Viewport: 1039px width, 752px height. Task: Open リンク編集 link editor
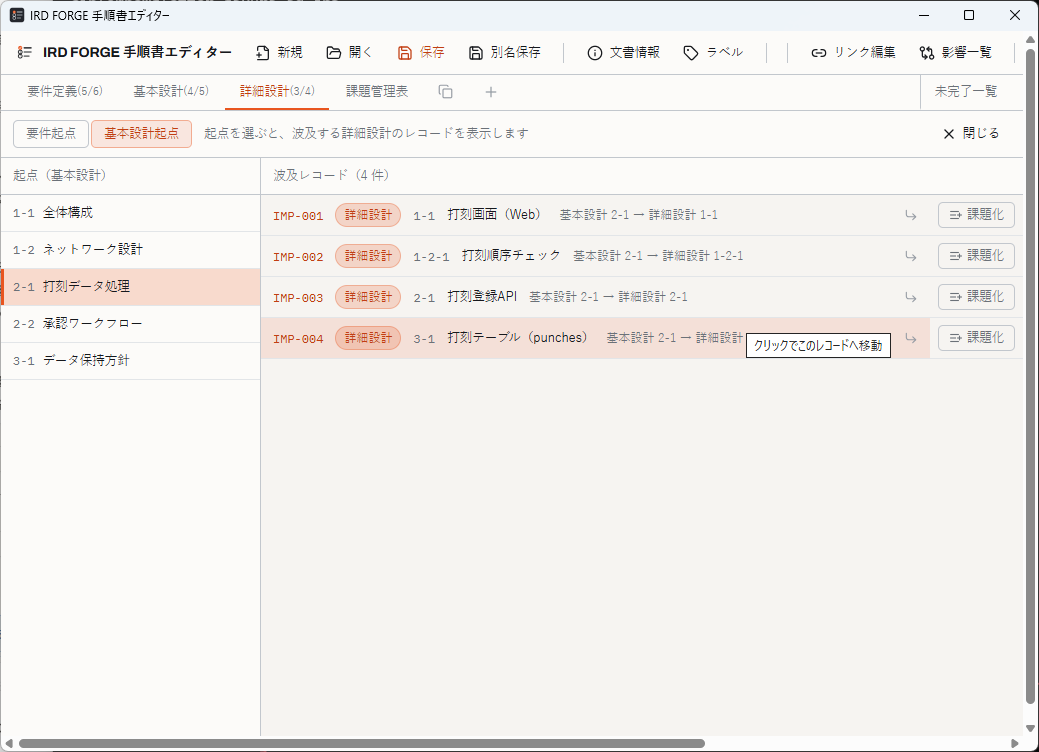853,52
